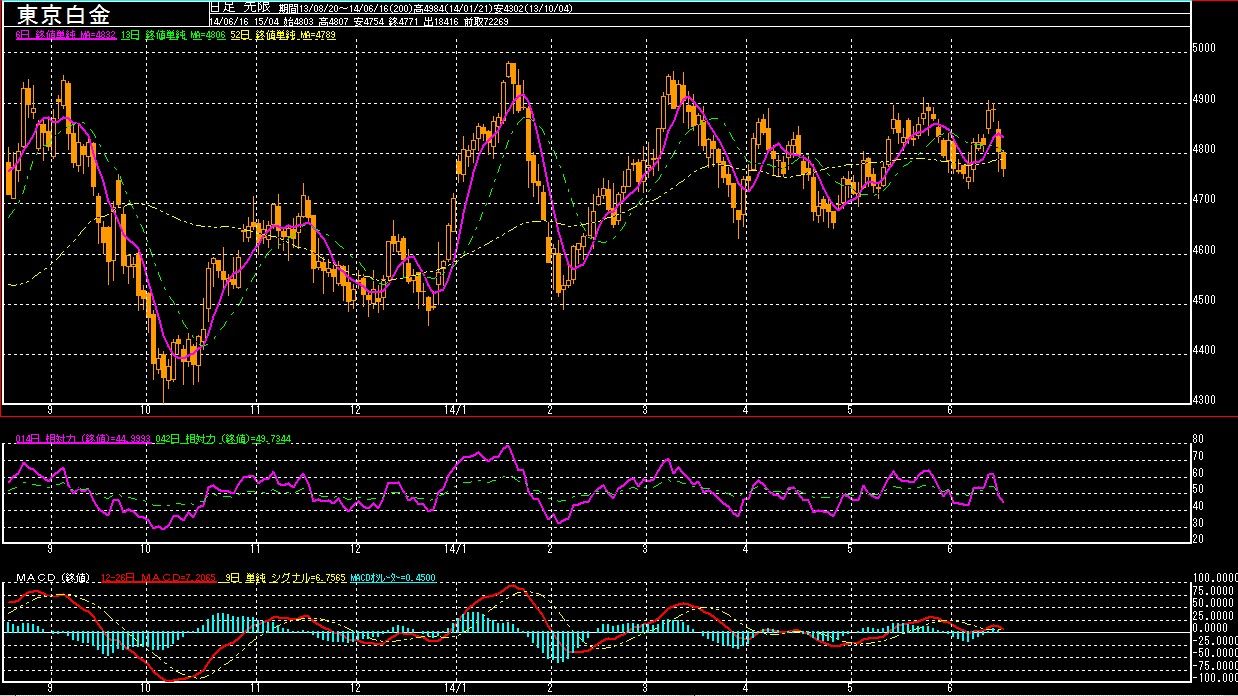Image resolution: width=1238 pixels, height=696 pixels.
Task: Click the 東京白金 chart title
Action: coord(64,14)
